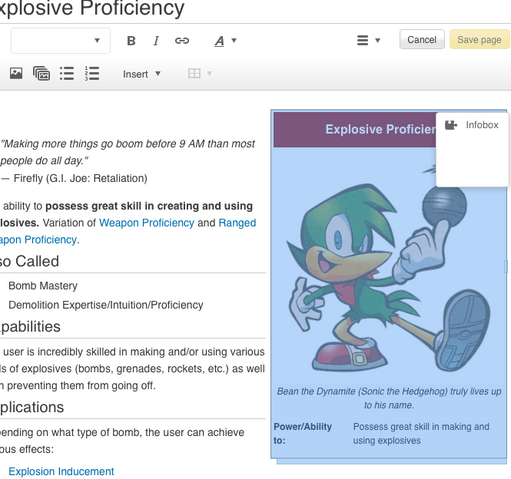Viewport: 511px width, 479px height.
Task: Expand the Insert menu
Action: (x=141, y=74)
